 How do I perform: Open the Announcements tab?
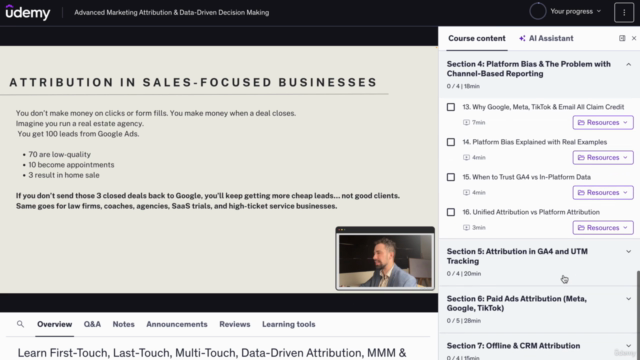click(x=177, y=324)
